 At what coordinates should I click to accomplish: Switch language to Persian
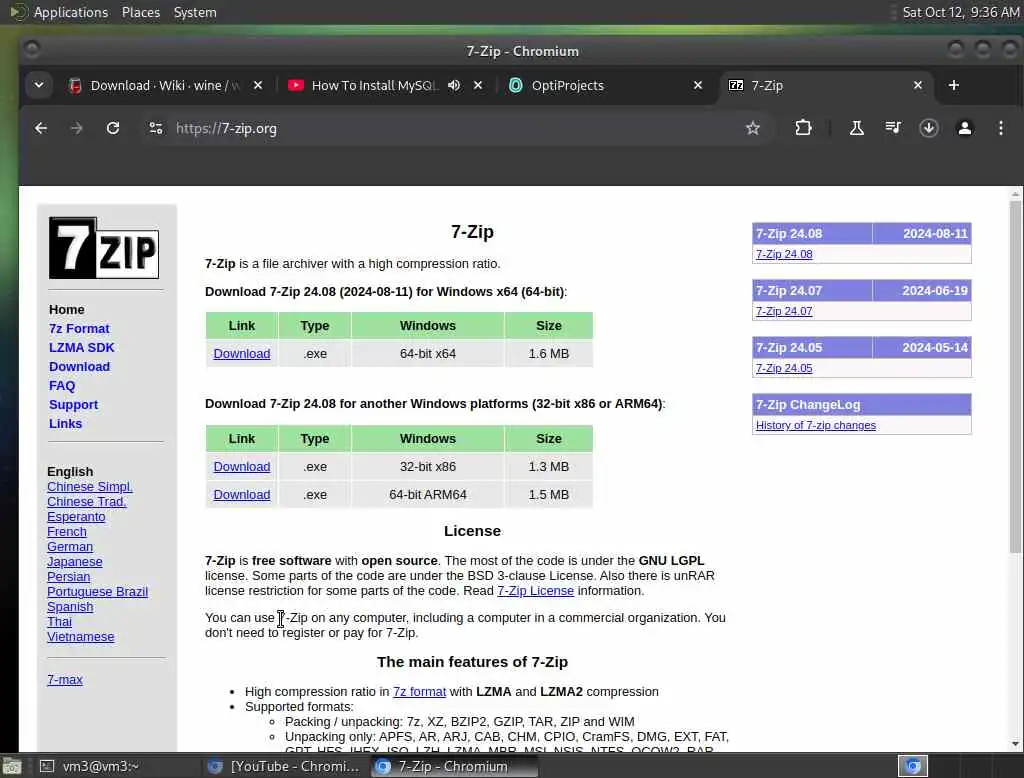pyautogui.click(x=69, y=577)
